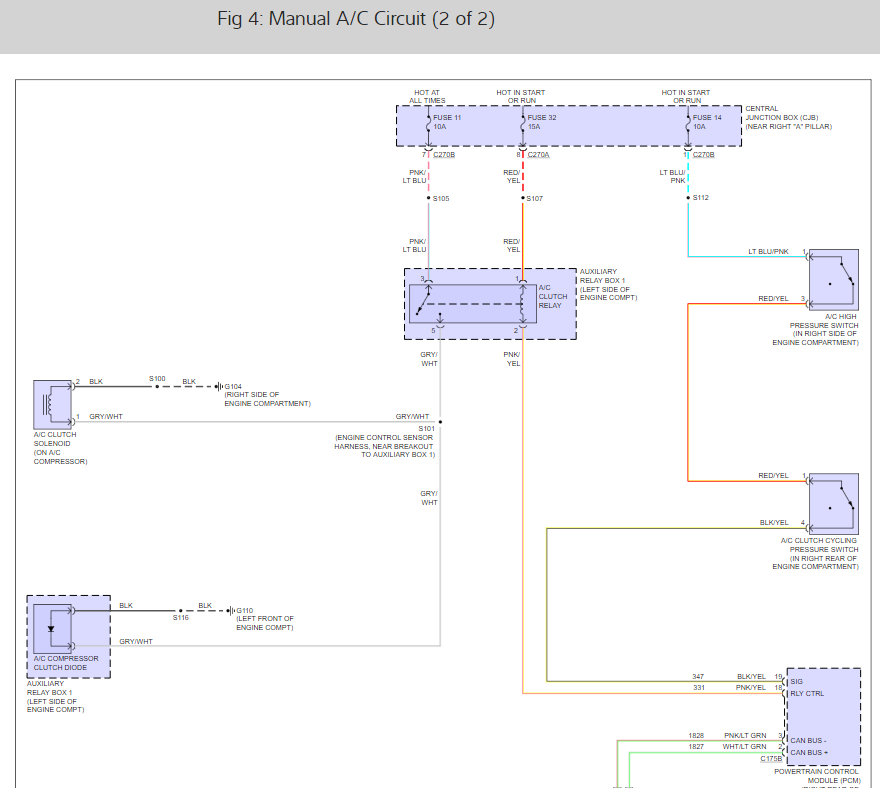Click the Fuse 14 10A fuse symbol
Screen dimensions: 880x793
(x=688, y=122)
